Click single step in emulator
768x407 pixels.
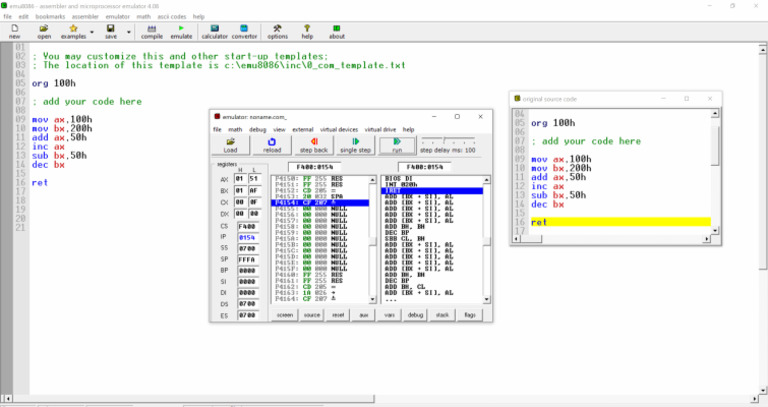coord(356,145)
